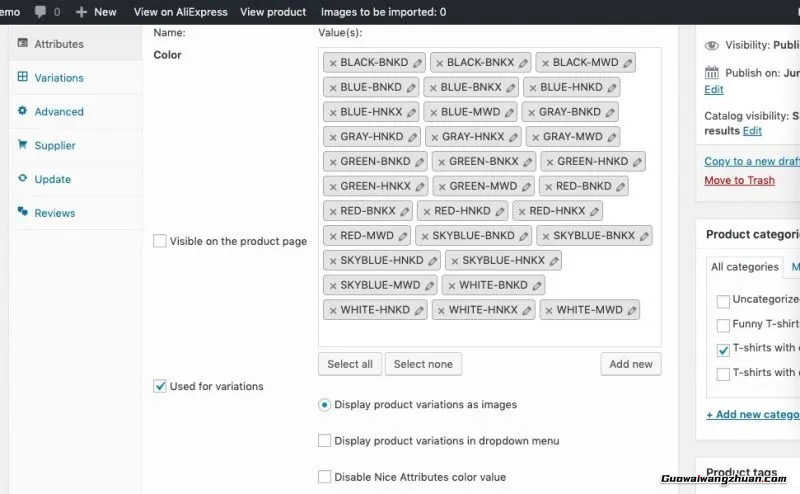The image size is (800, 494).
Task: Uncheck Used for variations checkbox
Action: pyautogui.click(x=160, y=386)
